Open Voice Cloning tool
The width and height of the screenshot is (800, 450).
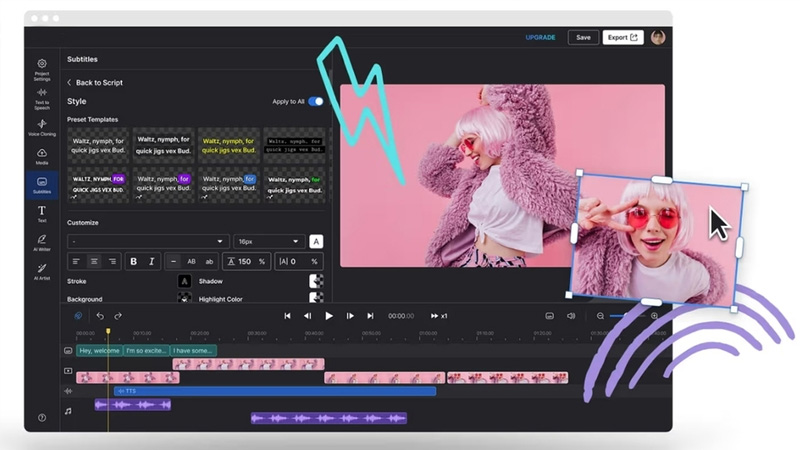click(x=42, y=128)
